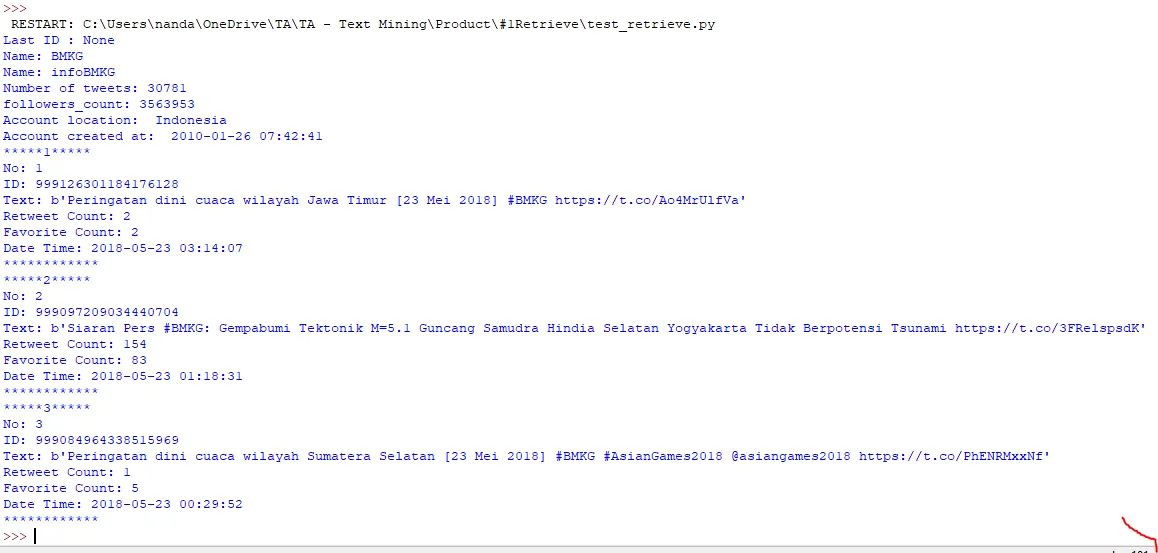The width and height of the screenshot is (1158, 553).
Task: Click the #AsianGames2018 hashtag text
Action: (x=664, y=456)
